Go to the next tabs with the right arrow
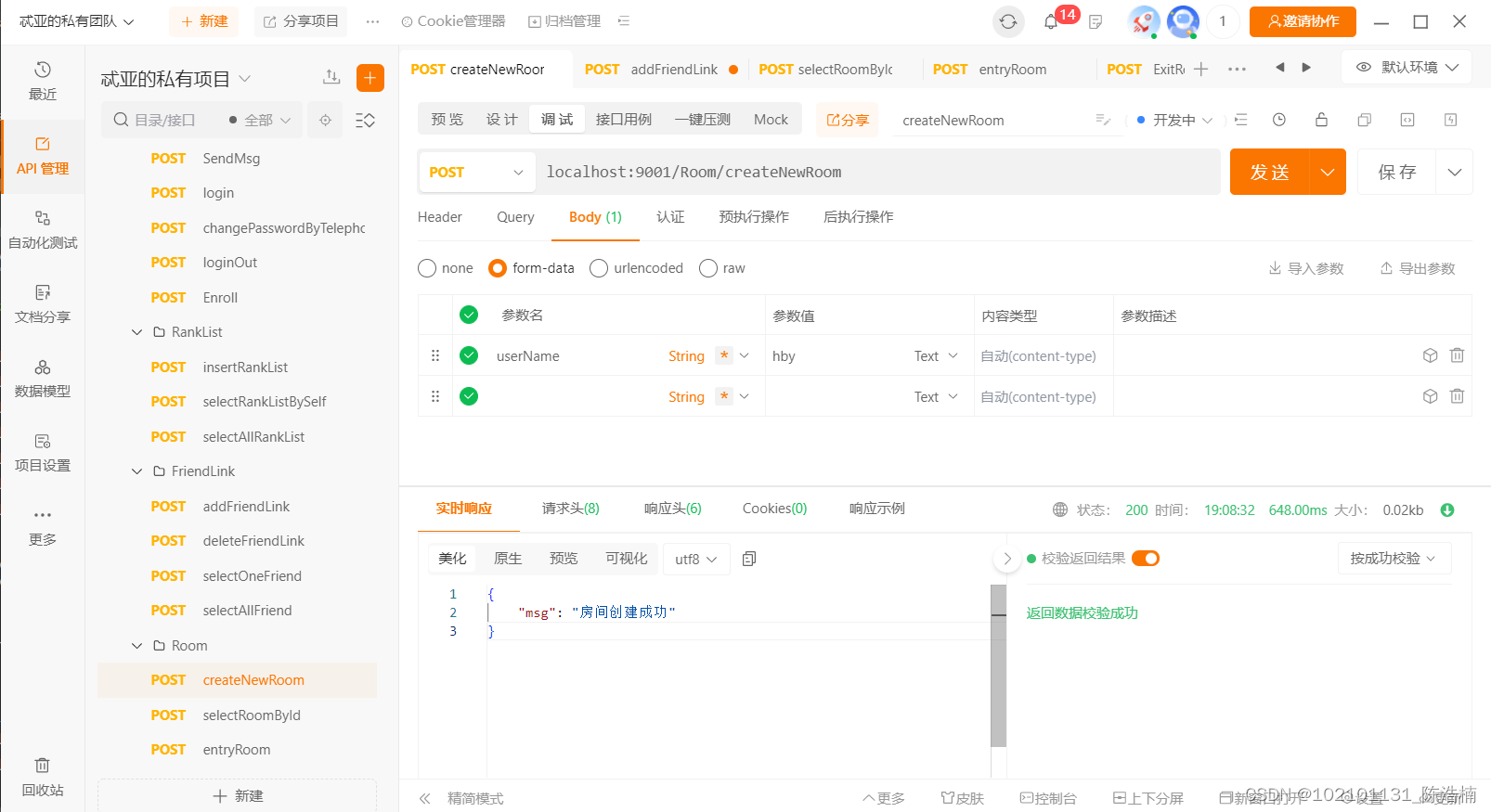This screenshot has height=812, width=1491. [1307, 67]
